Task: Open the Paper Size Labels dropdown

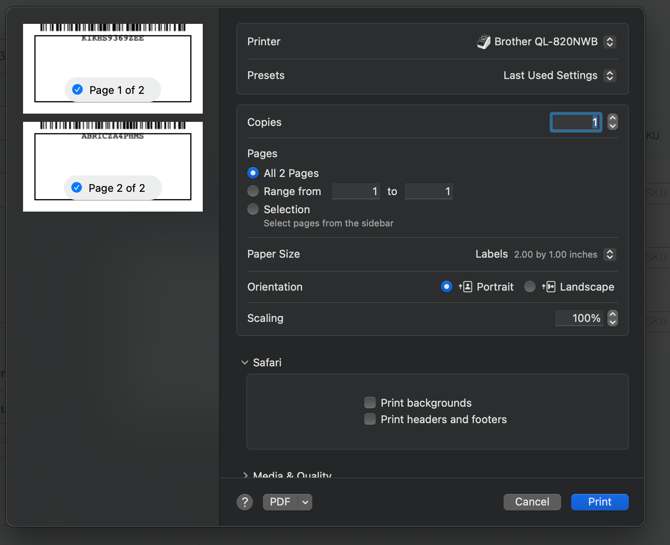Action: (545, 254)
